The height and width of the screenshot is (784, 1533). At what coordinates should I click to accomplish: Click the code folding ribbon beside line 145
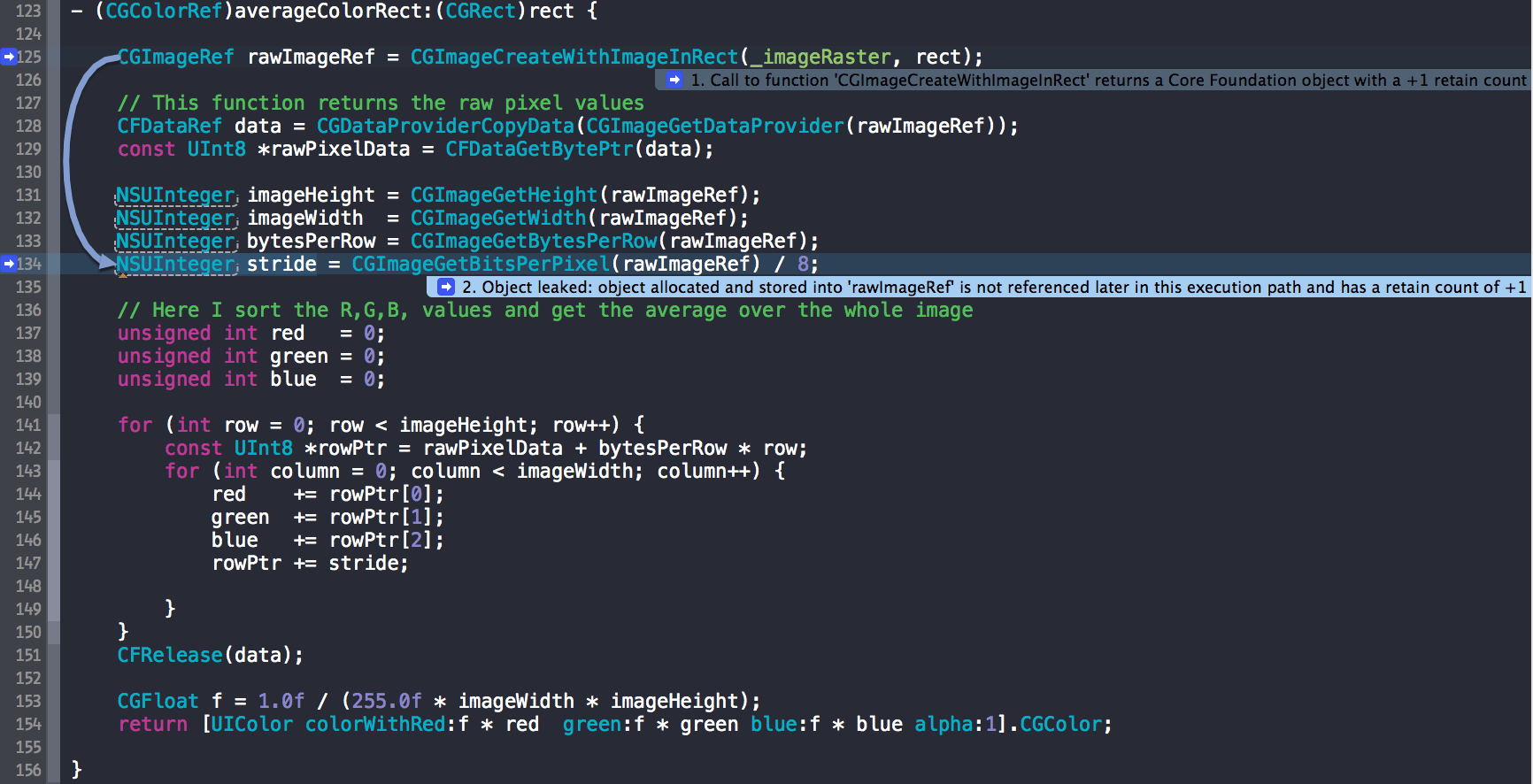[53, 517]
